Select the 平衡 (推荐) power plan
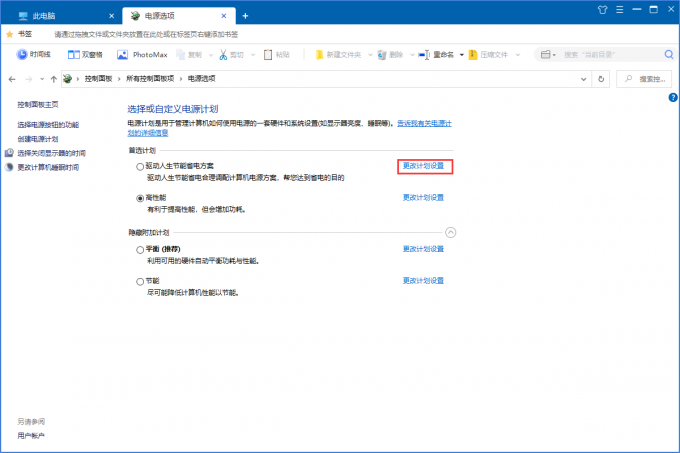The width and height of the screenshot is (680, 453). [140, 250]
